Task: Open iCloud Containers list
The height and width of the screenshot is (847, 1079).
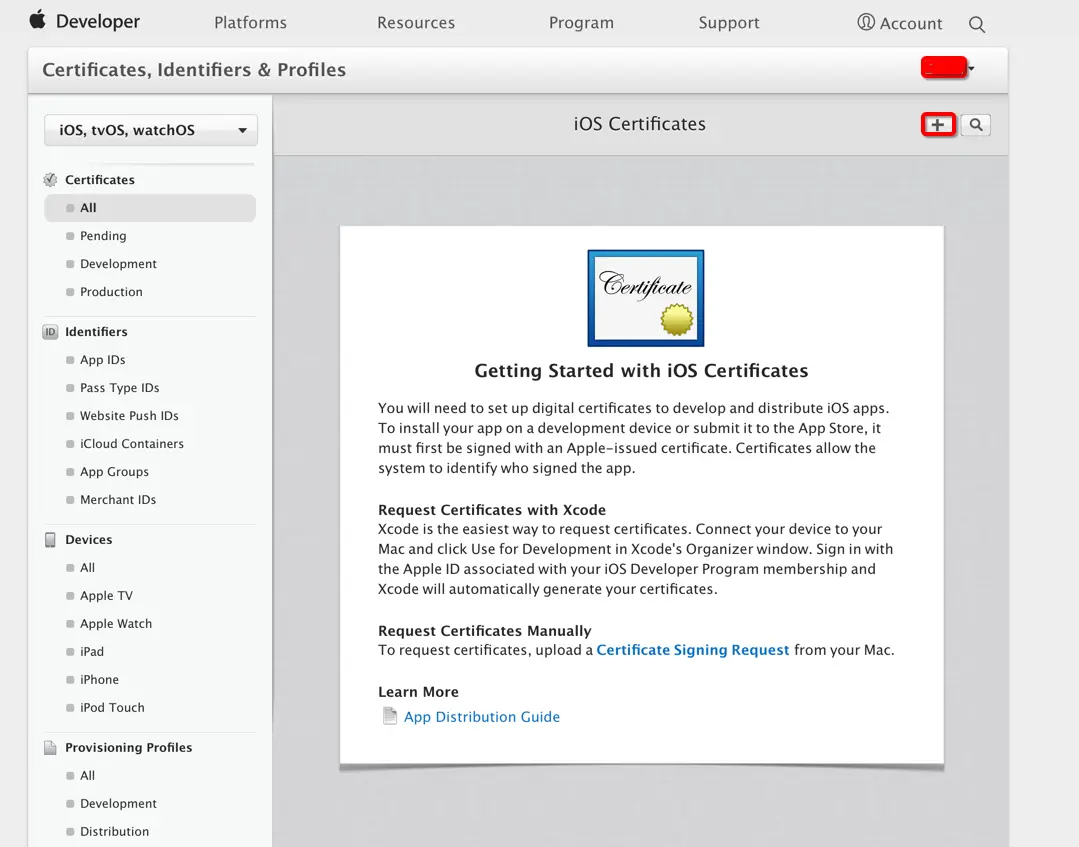Action: click(132, 444)
